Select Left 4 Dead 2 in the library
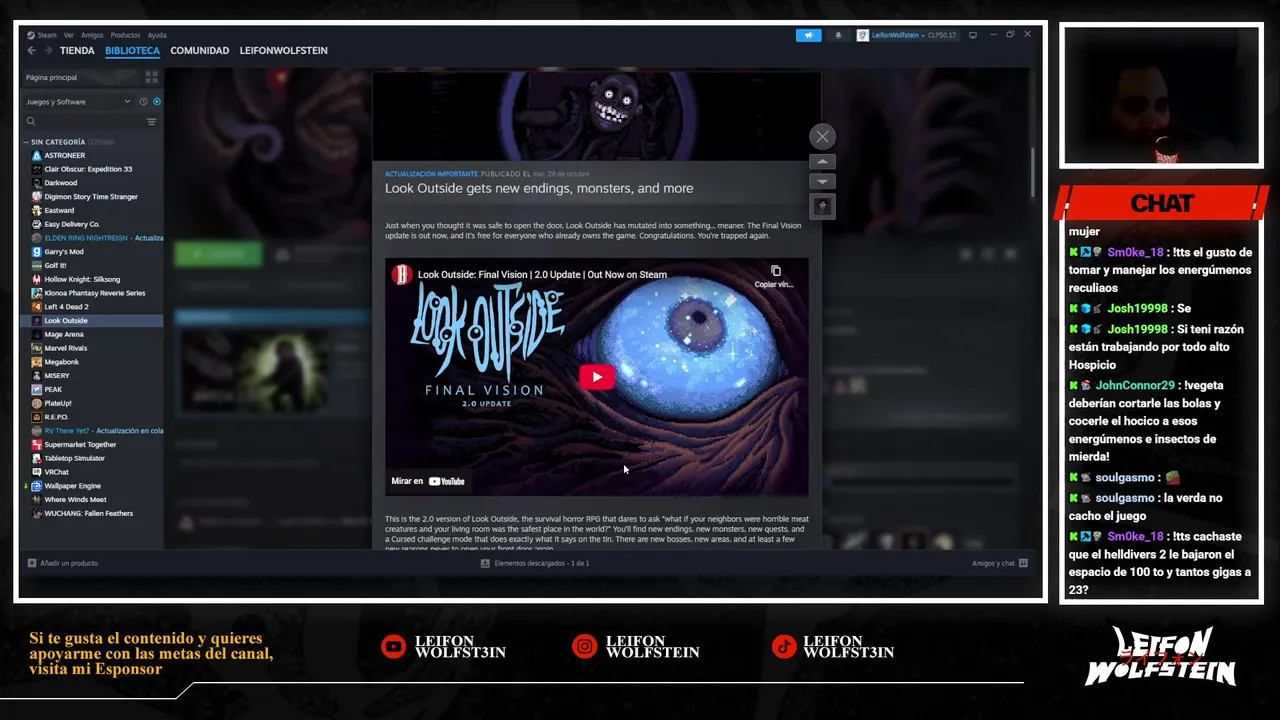 pyautogui.click(x=66, y=307)
